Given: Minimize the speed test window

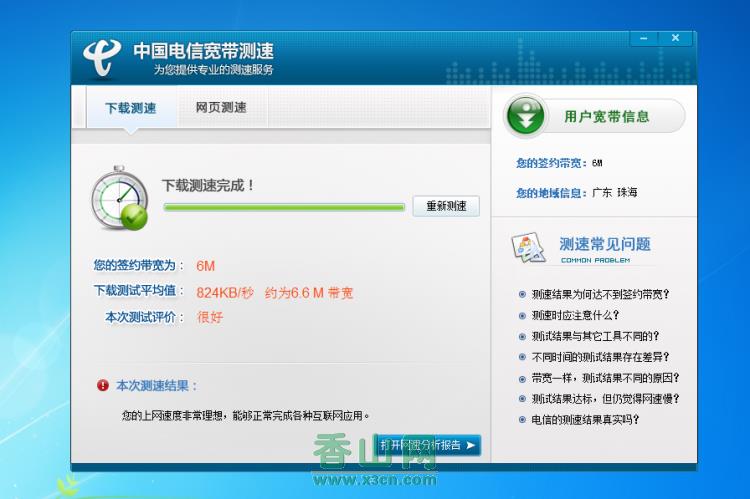Looking at the screenshot, I should [x=644, y=38].
